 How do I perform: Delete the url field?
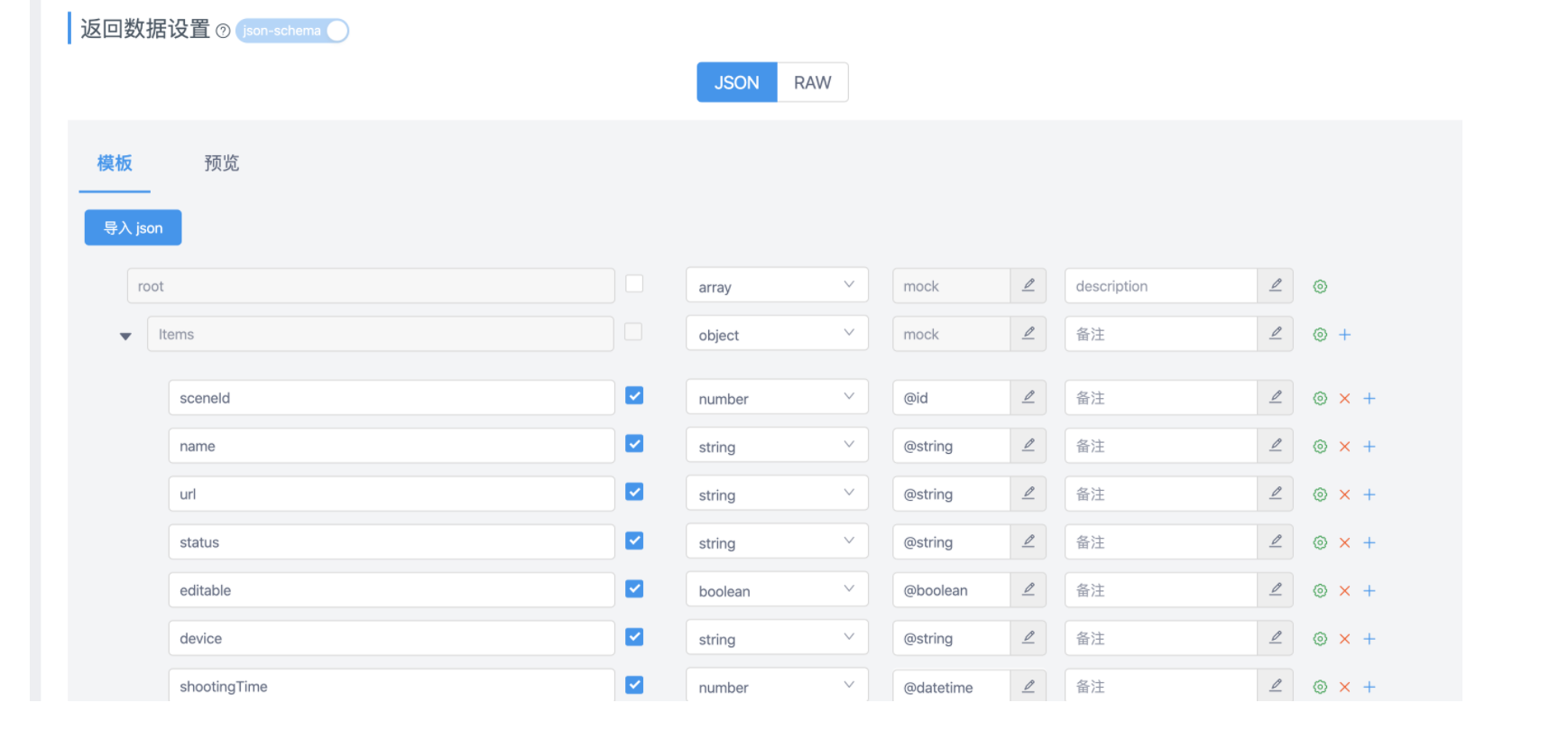pos(1345,495)
